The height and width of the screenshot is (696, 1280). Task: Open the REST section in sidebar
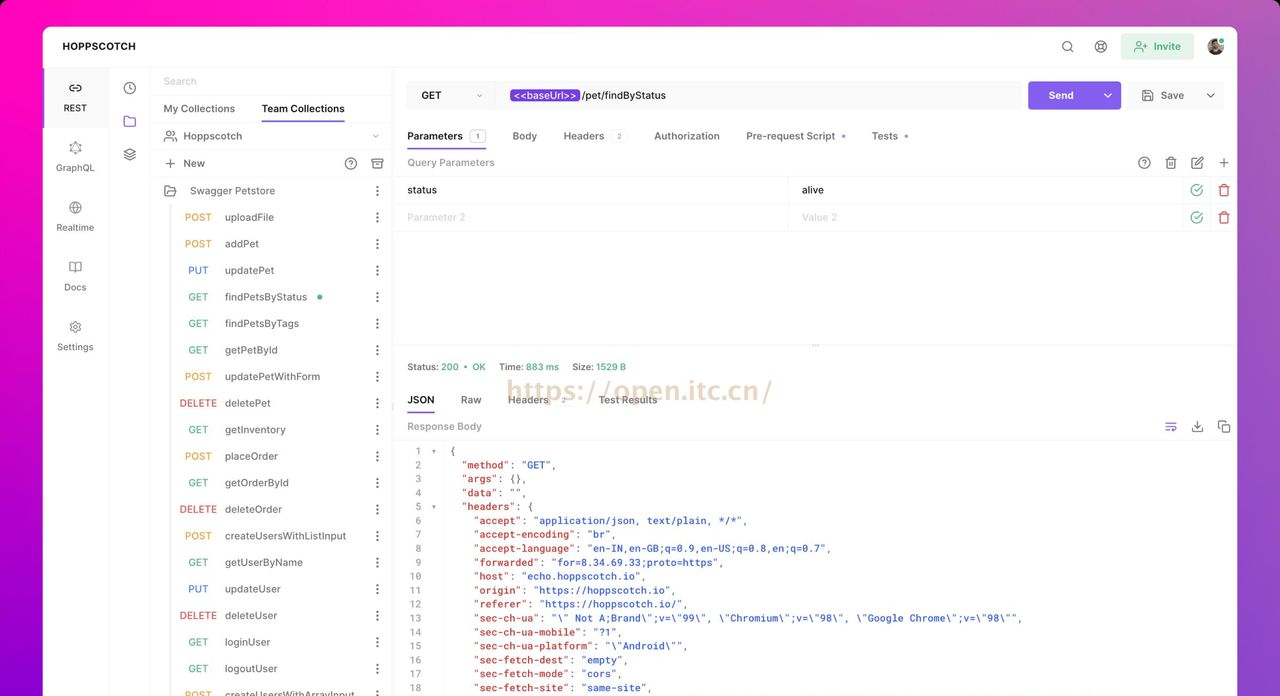tap(75, 97)
